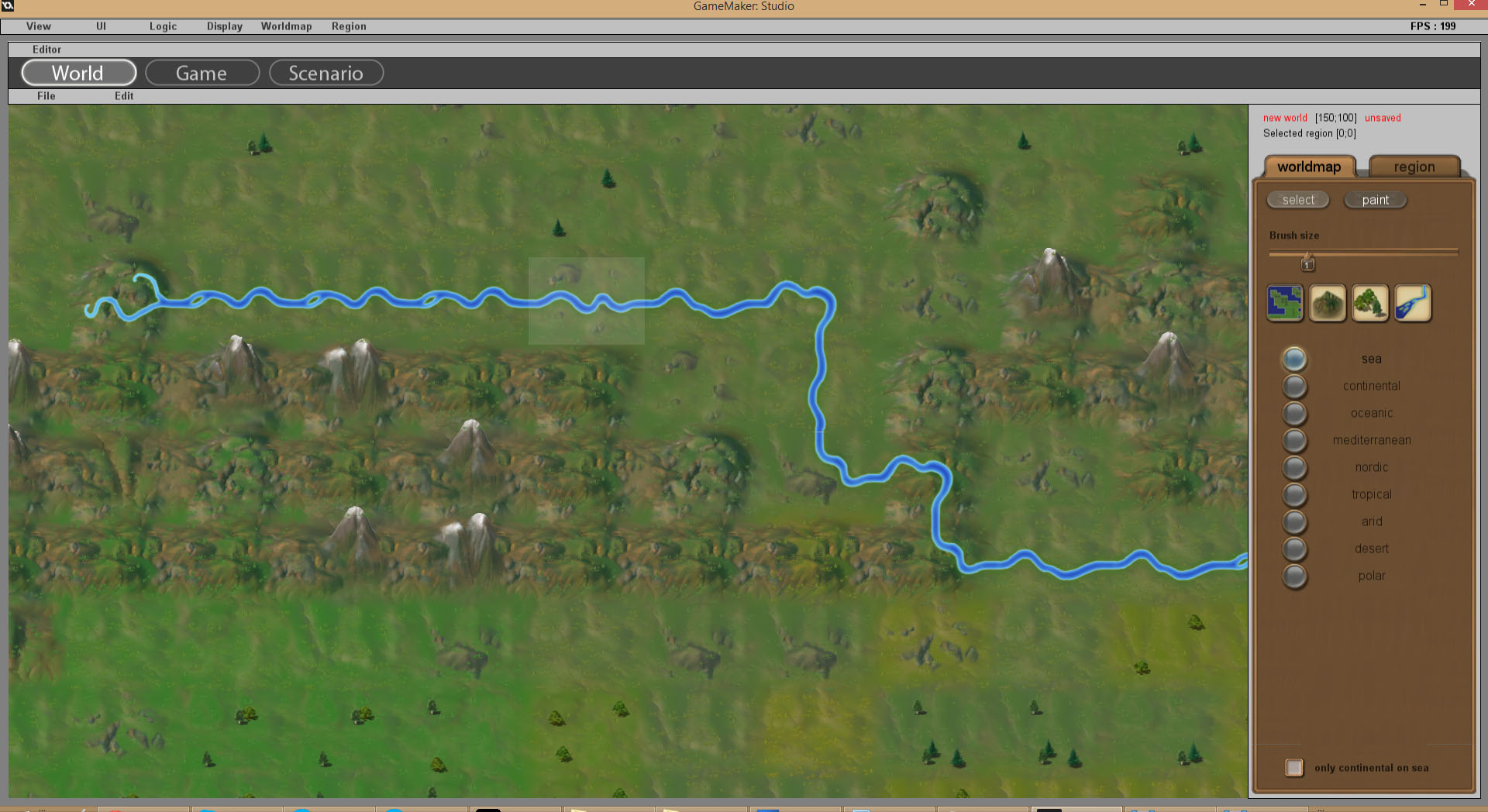Click the GameMaker app icon in title bar
Viewport: 1488px width, 812px height.
click(8, 5)
